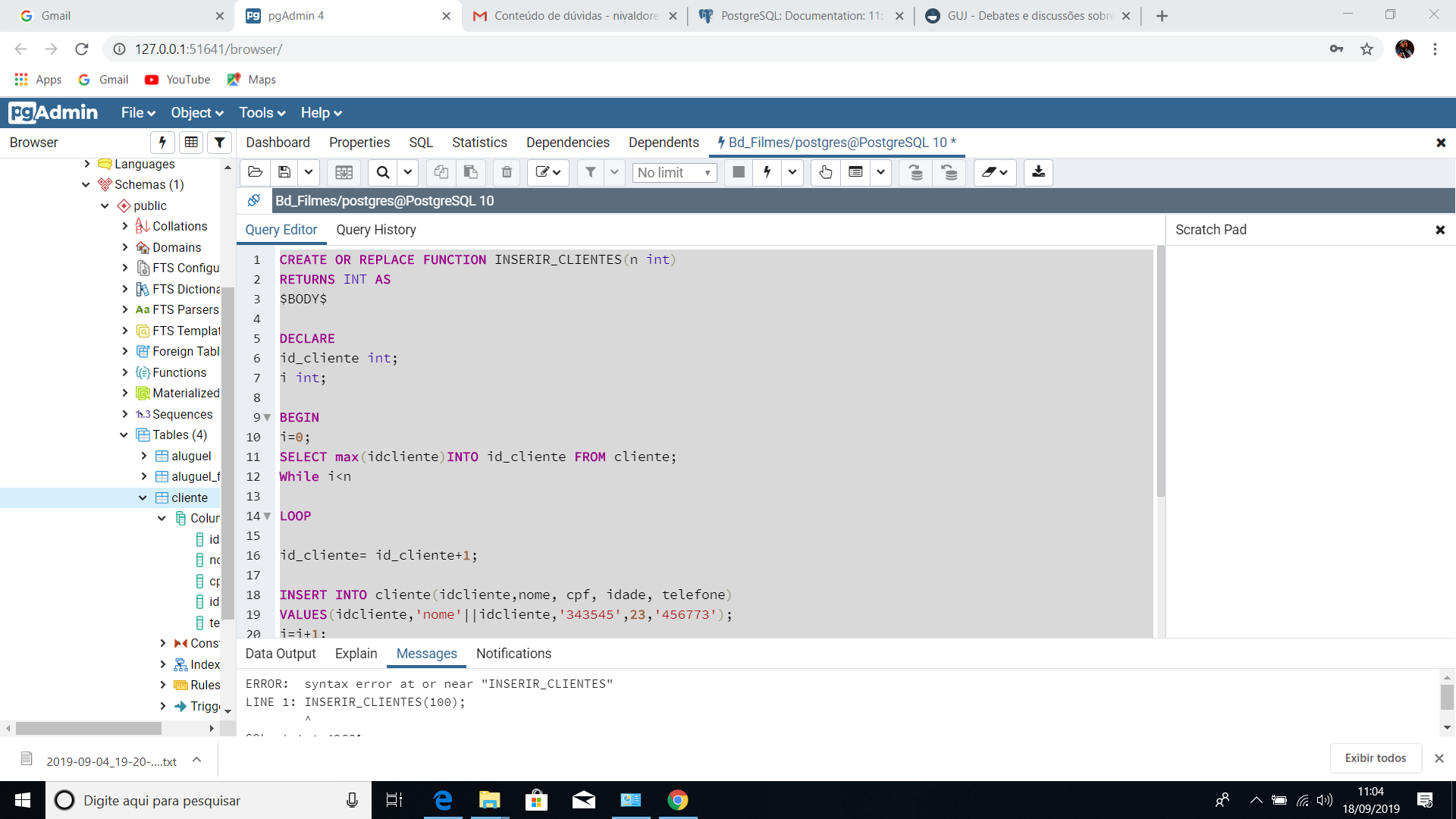Fold code at BEGIN line 9
Viewport: 1456px width, 819px height.
(267, 418)
